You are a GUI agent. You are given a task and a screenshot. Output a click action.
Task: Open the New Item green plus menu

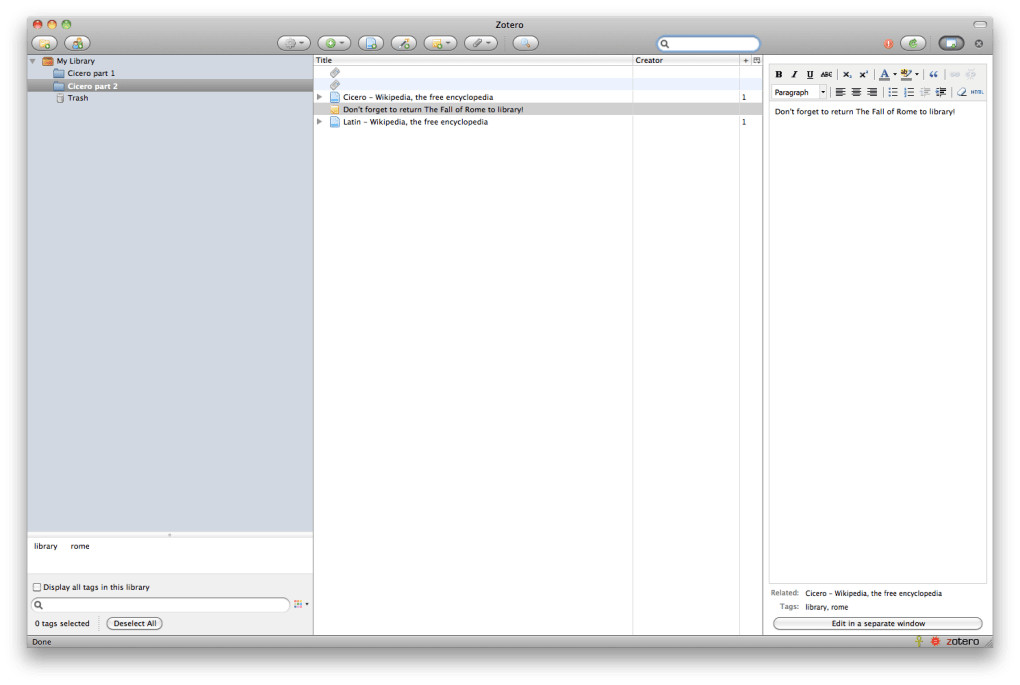point(334,44)
